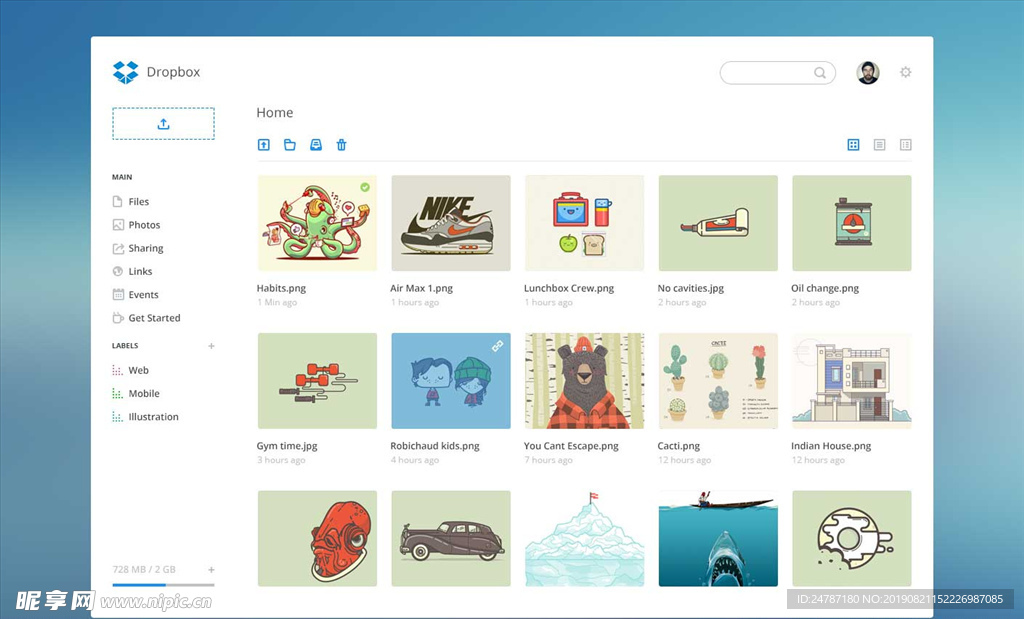1024x619 pixels.
Task: Click the inbox tray toolbar icon
Action: (x=316, y=145)
